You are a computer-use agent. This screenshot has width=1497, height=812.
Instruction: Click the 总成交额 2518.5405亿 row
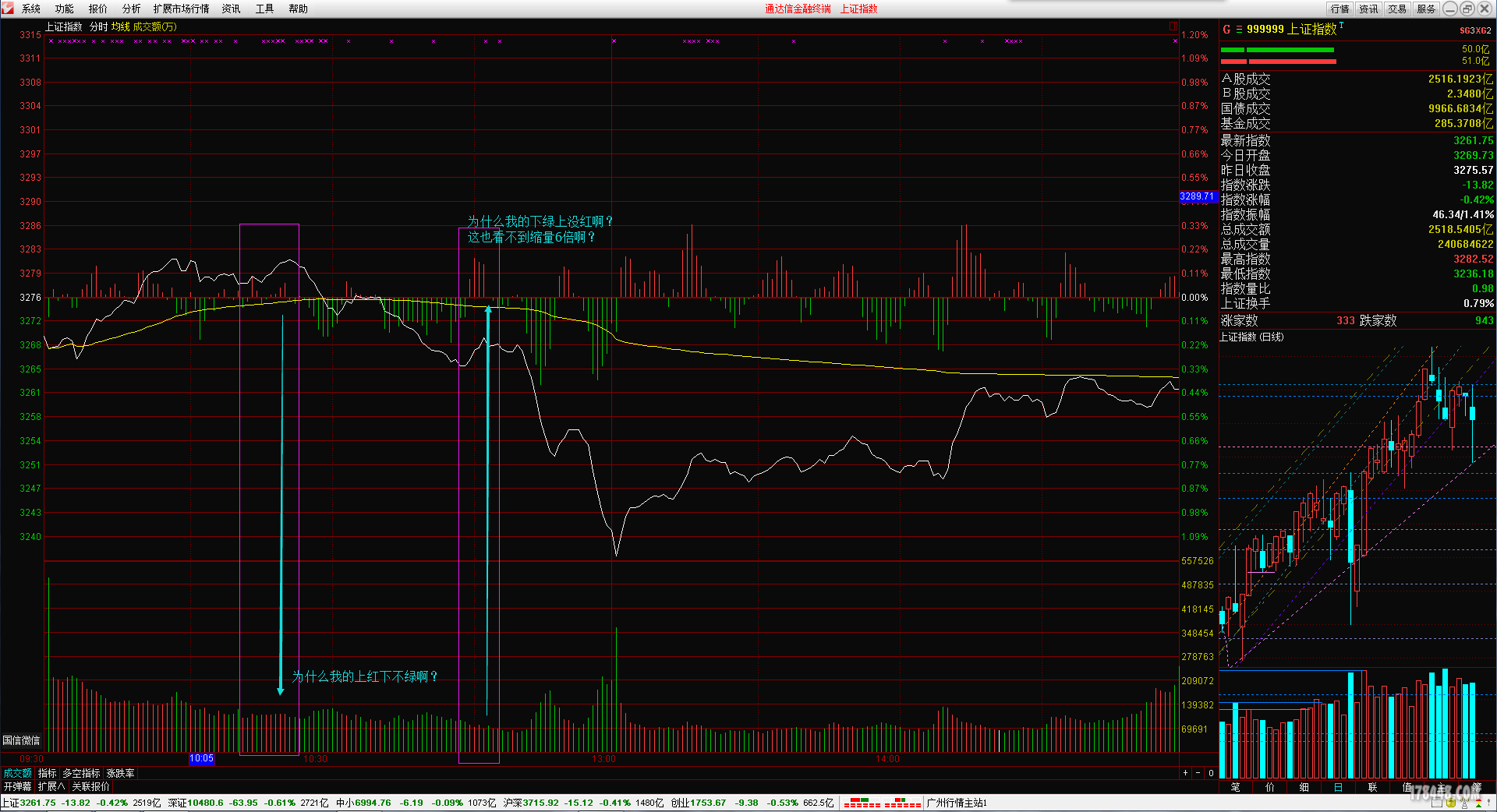pos(1357,229)
